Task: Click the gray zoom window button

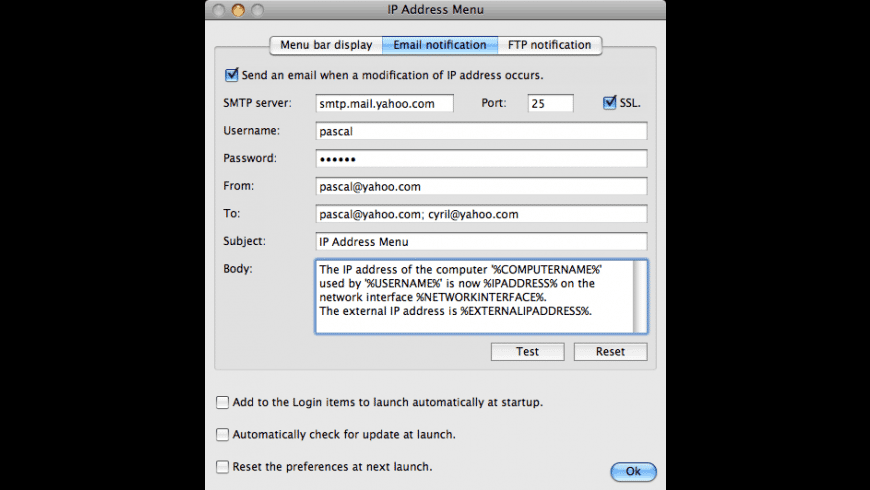Action: point(257,10)
